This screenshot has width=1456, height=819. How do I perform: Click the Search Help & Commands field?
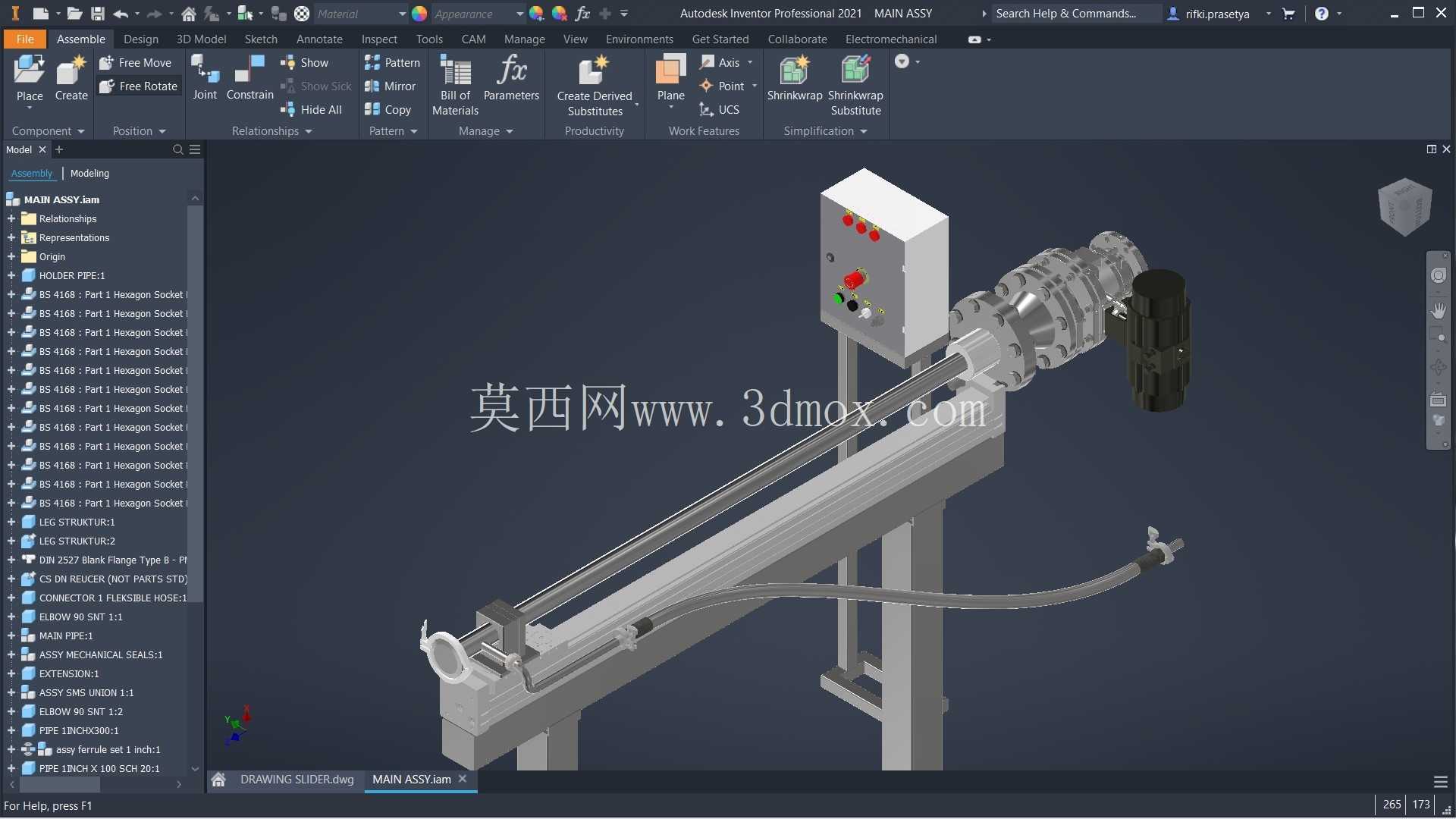[x=1077, y=14]
